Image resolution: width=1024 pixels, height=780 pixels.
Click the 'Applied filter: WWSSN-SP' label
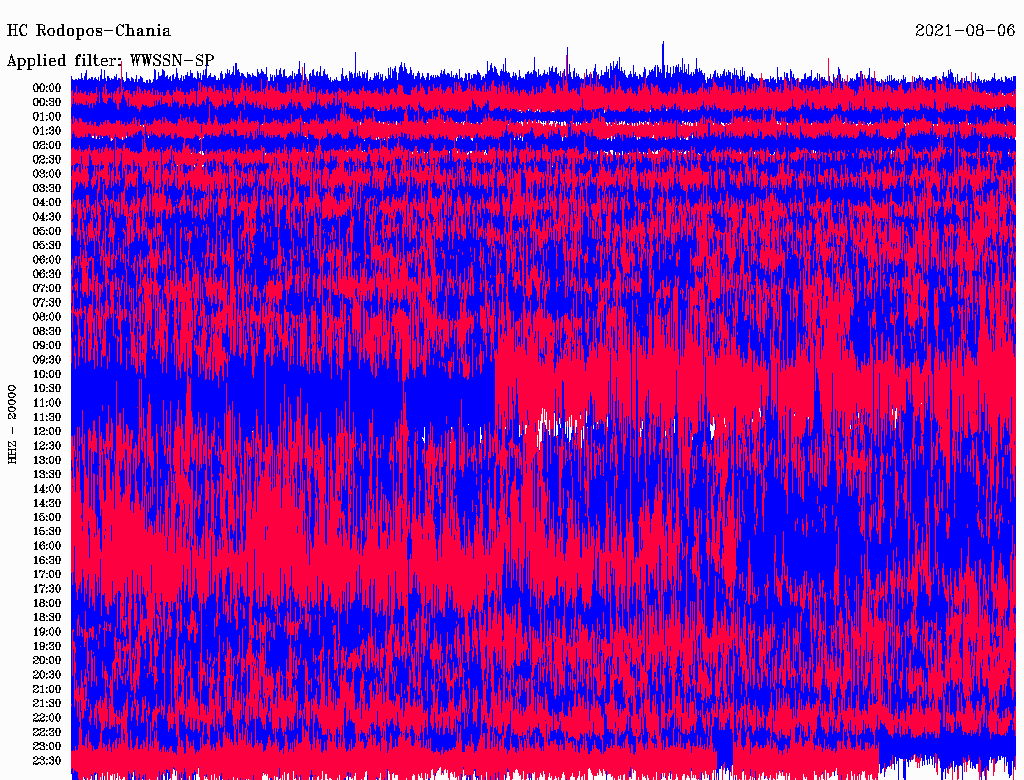coord(110,61)
